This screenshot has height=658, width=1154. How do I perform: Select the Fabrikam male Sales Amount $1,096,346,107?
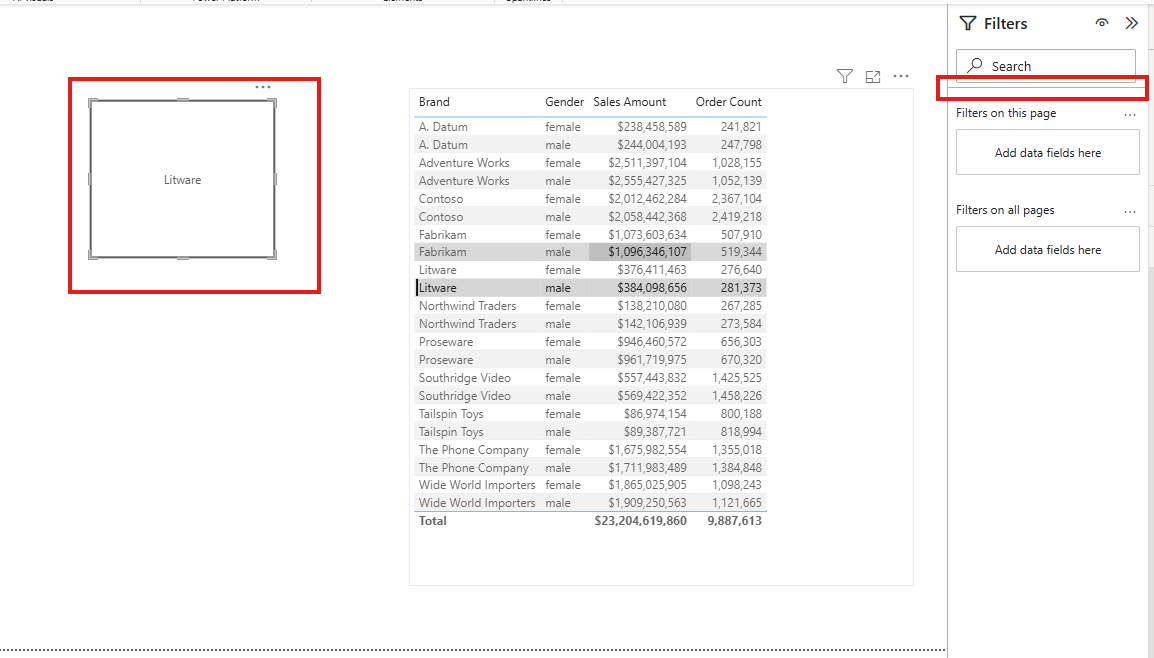tap(647, 252)
